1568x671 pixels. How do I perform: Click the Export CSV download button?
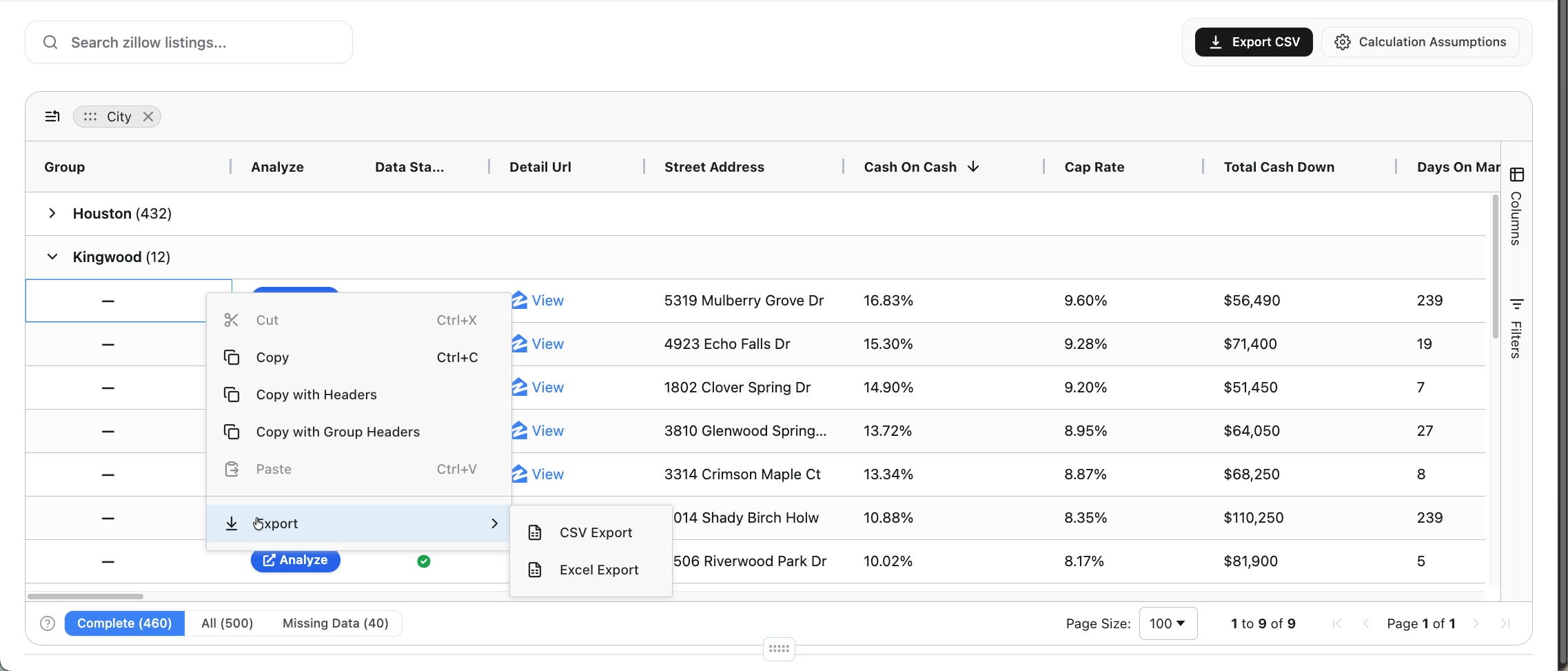(1253, 42)
